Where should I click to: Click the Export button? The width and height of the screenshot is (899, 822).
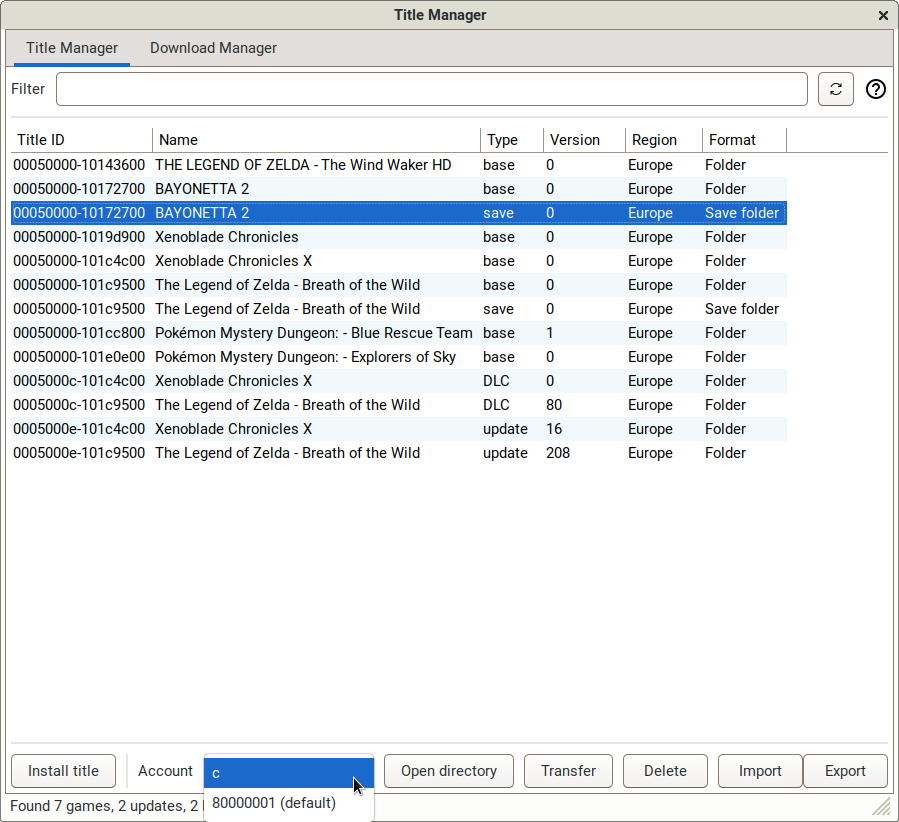tap(845, 771)
